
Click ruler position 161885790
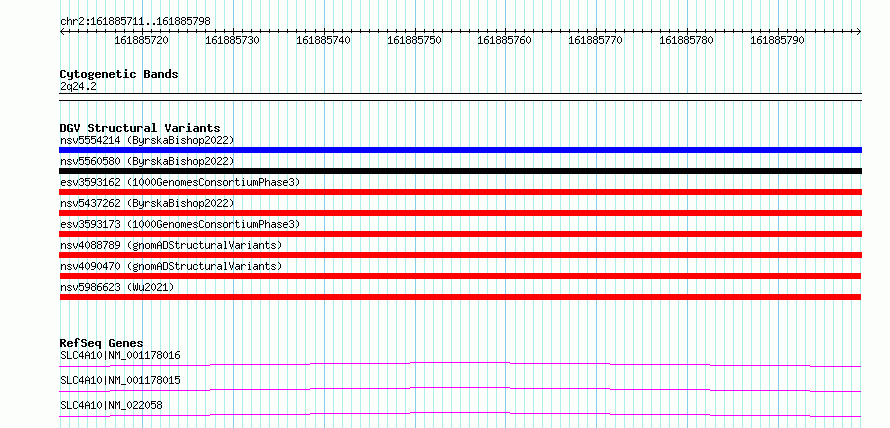pyautogui.click(x=778, y=40)
